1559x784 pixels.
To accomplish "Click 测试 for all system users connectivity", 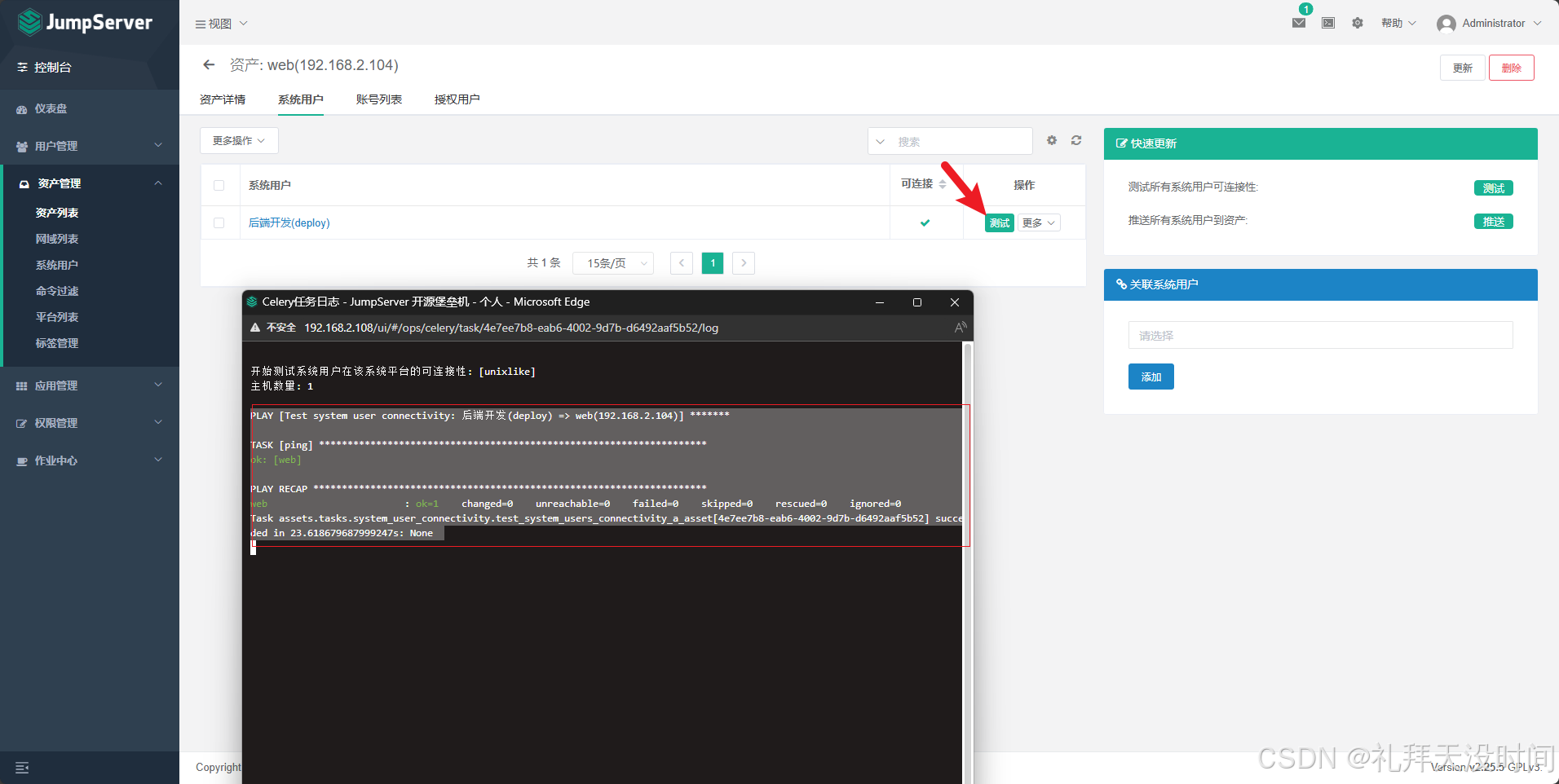I will pyautogui.click(x=1494, y=188).
